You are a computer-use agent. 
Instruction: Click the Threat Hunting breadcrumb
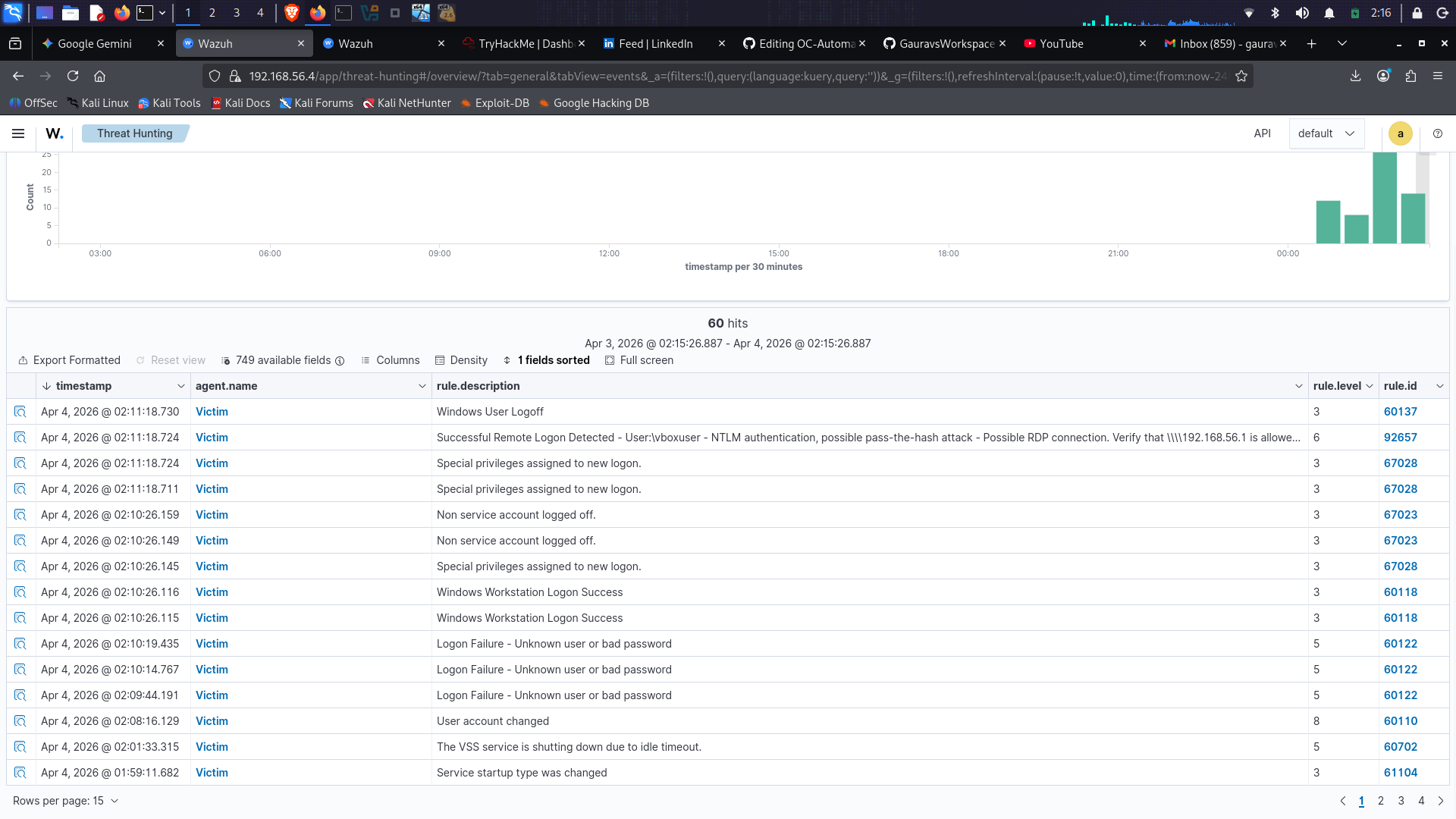134,133
